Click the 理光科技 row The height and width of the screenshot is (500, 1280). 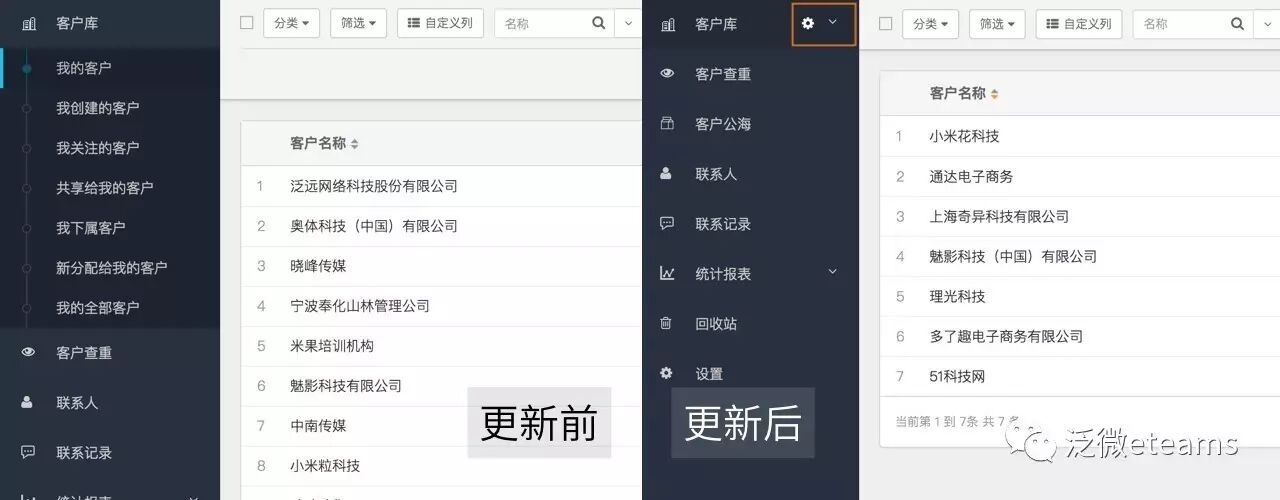[x=1080, y=296]
